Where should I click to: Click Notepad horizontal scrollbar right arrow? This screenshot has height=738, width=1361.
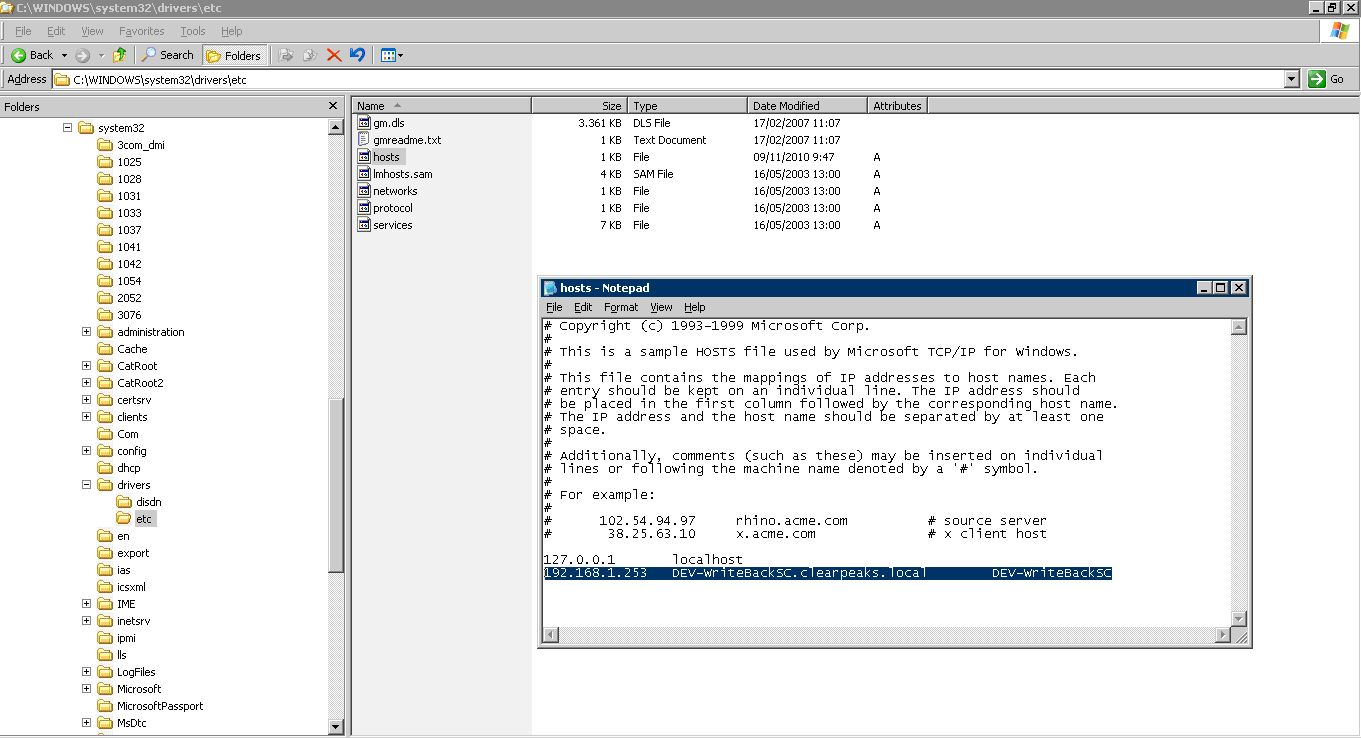pyautogui.click(x=1223, y=635)
